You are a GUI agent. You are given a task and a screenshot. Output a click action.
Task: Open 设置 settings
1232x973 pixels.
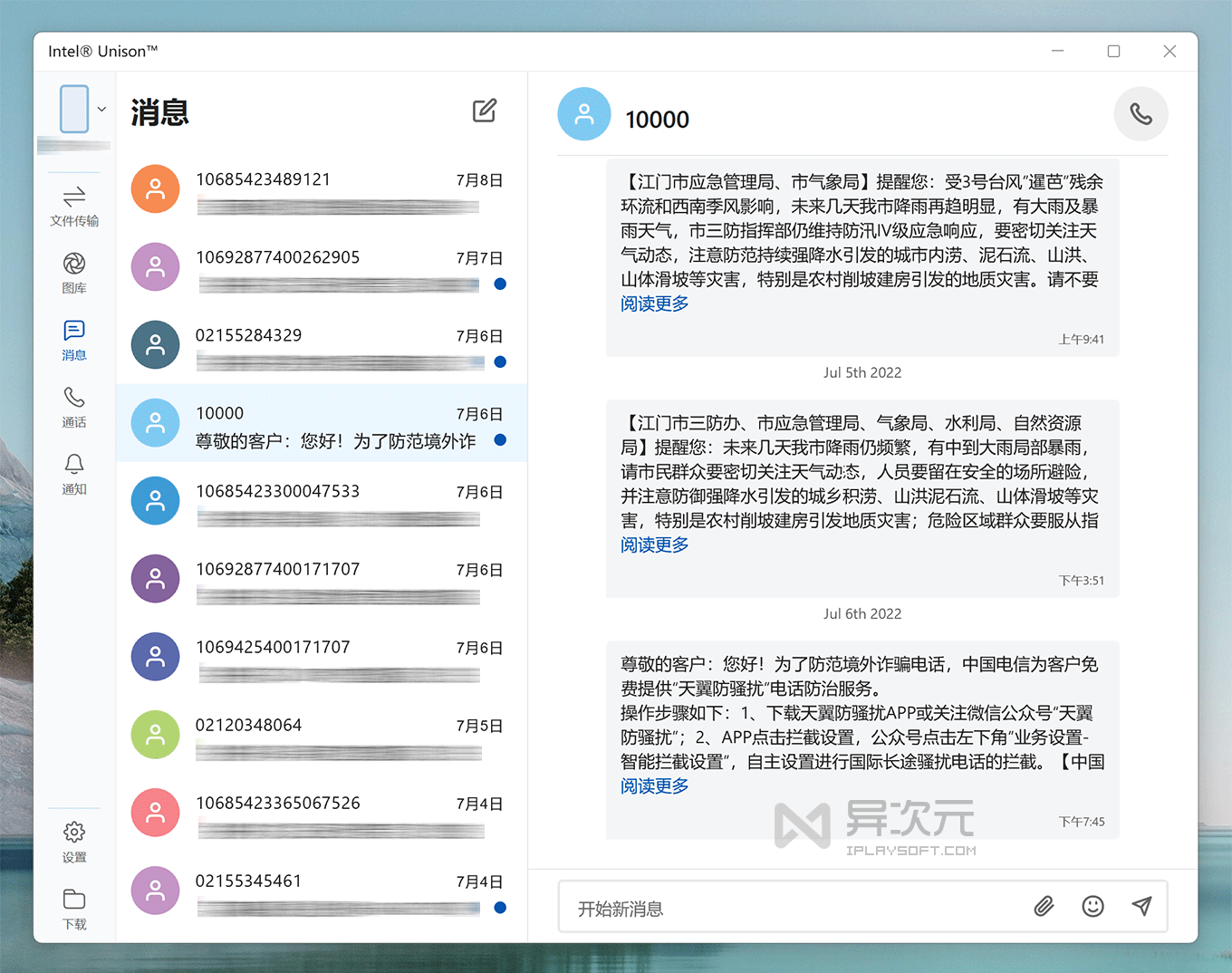click(74, 841)
